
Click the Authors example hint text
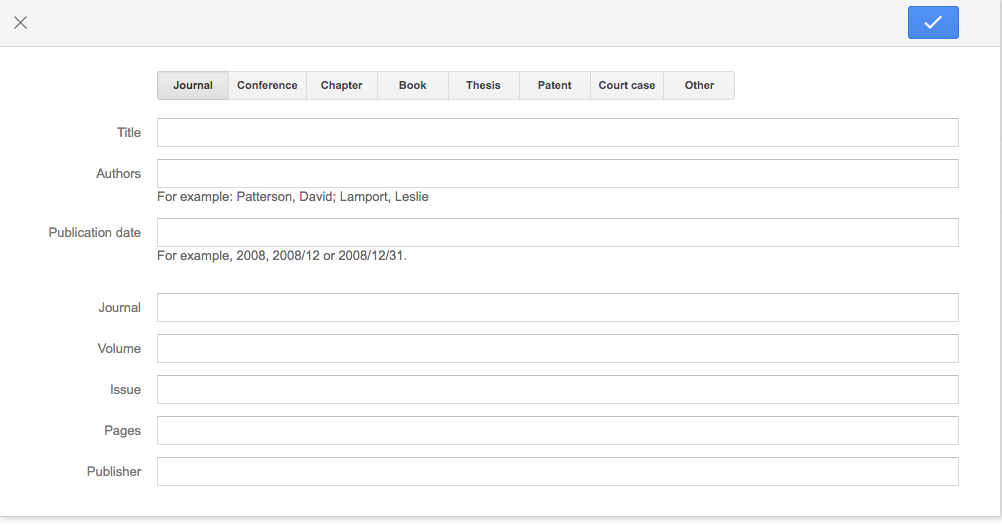click(x=292, y=197)
